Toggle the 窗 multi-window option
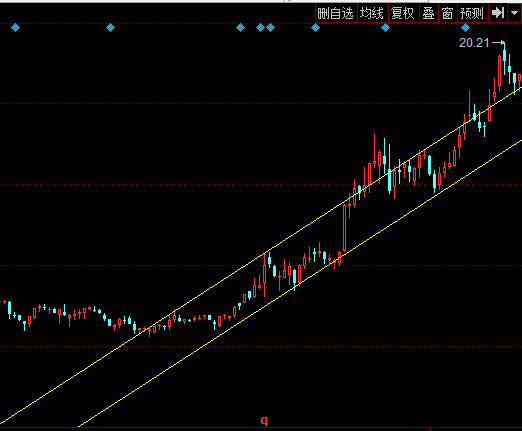The width and height of the screenshot is (522, 431). [447, 13]
